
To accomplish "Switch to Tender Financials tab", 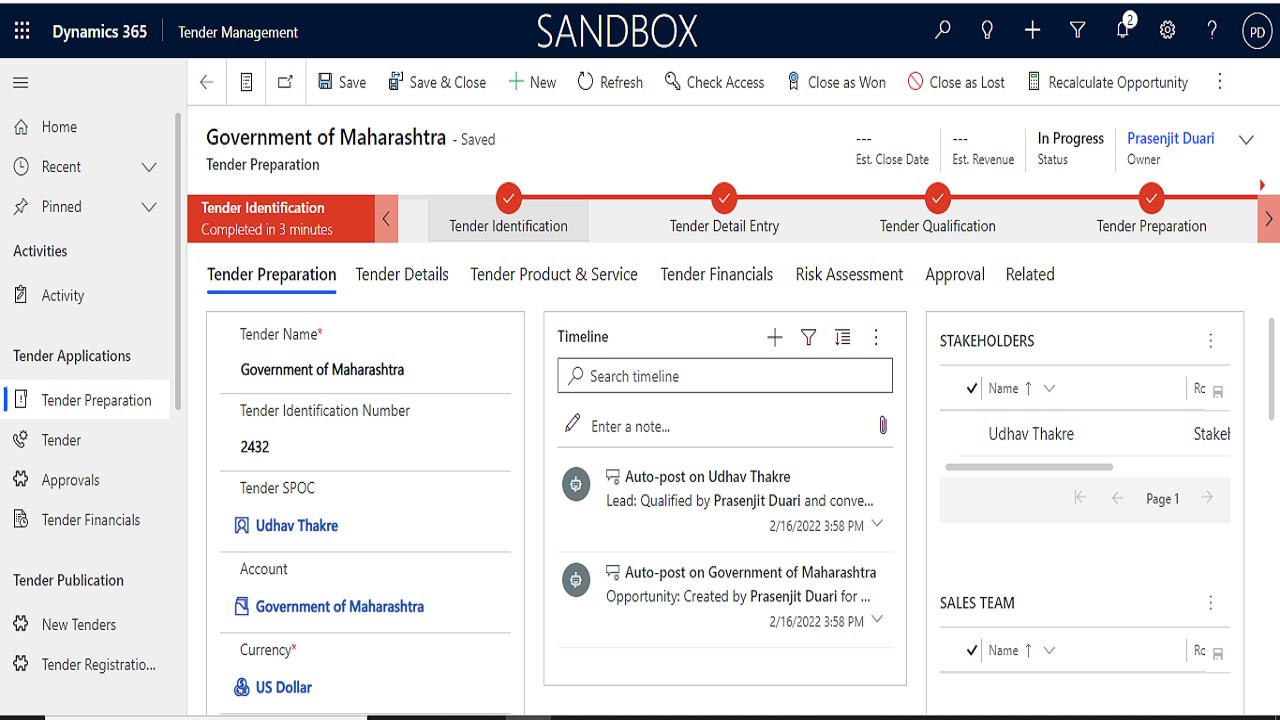I will (717, 274).
